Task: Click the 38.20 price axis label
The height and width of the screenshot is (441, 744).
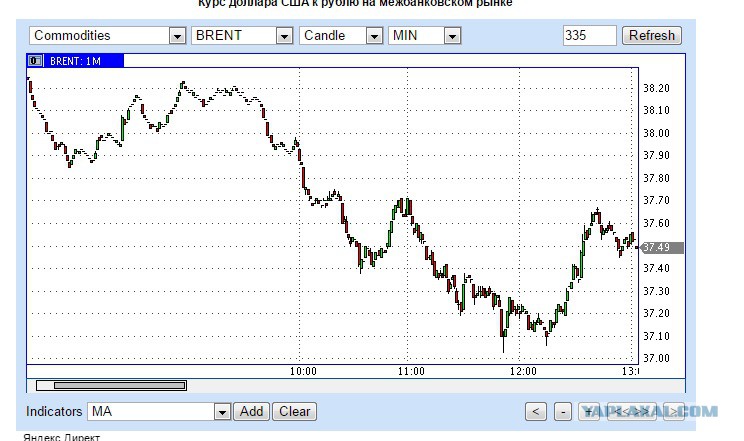Action: pos(656,88)
